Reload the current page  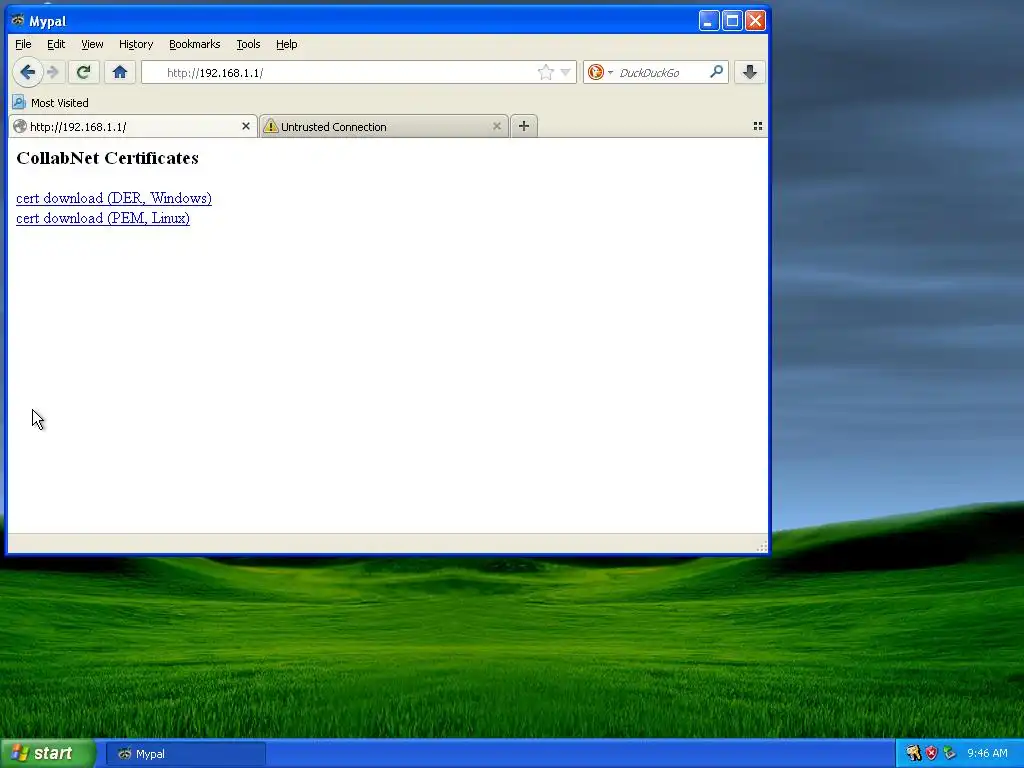[84, 72]
